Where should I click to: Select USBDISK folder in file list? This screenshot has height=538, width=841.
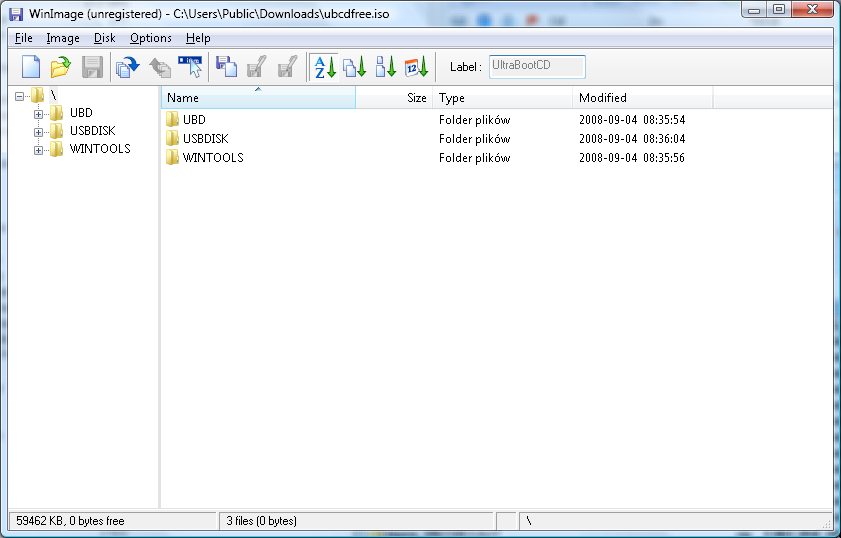[205, 139]
